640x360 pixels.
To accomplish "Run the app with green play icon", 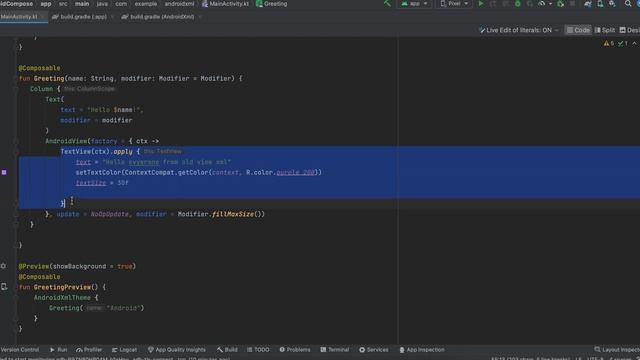I will 481,4.
